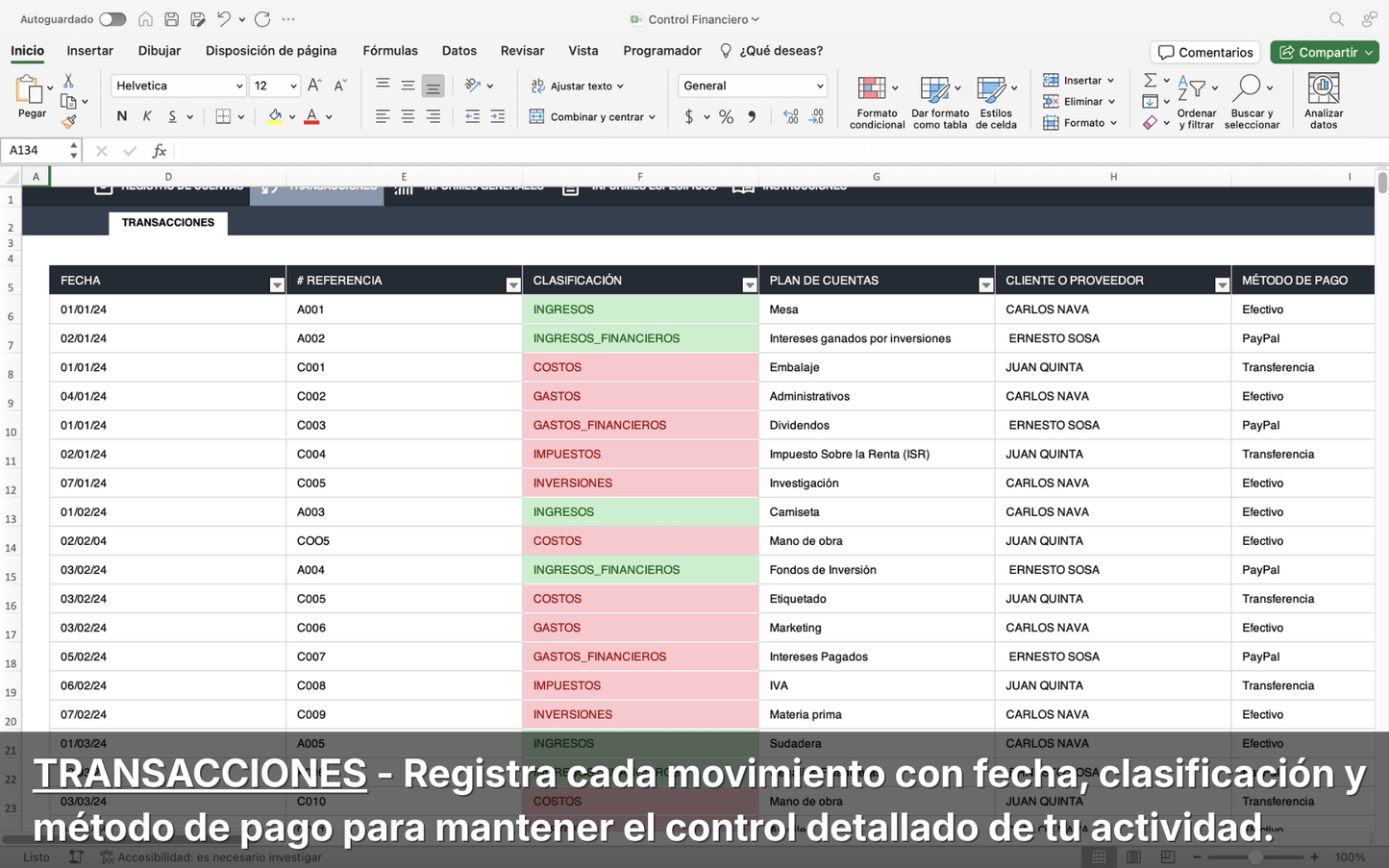Click the green Compartir button
This screenshot has height=868, width=1389.
[x=1324, y=52]
